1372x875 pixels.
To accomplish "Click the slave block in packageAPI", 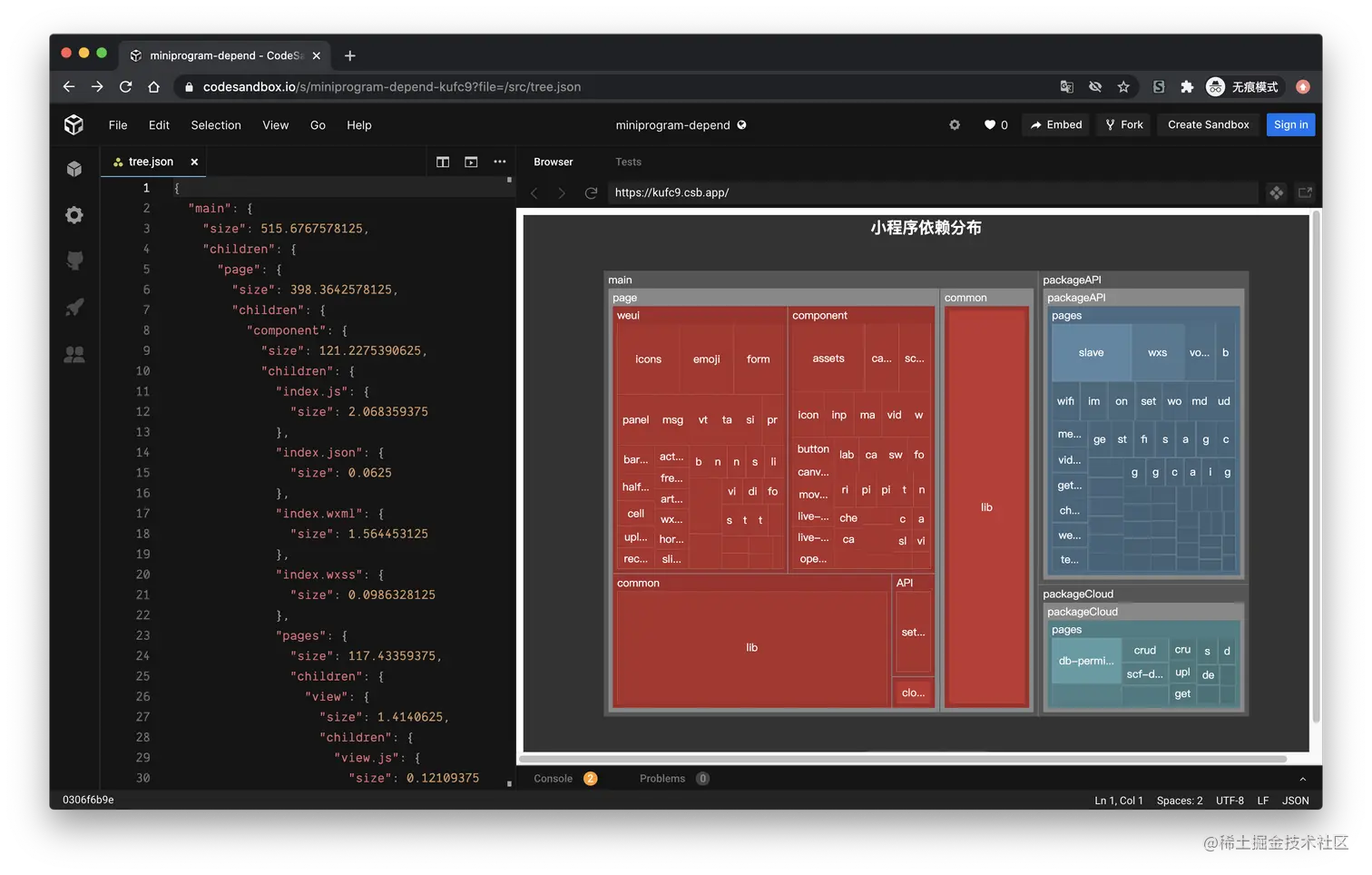I will pos(1091,352).
